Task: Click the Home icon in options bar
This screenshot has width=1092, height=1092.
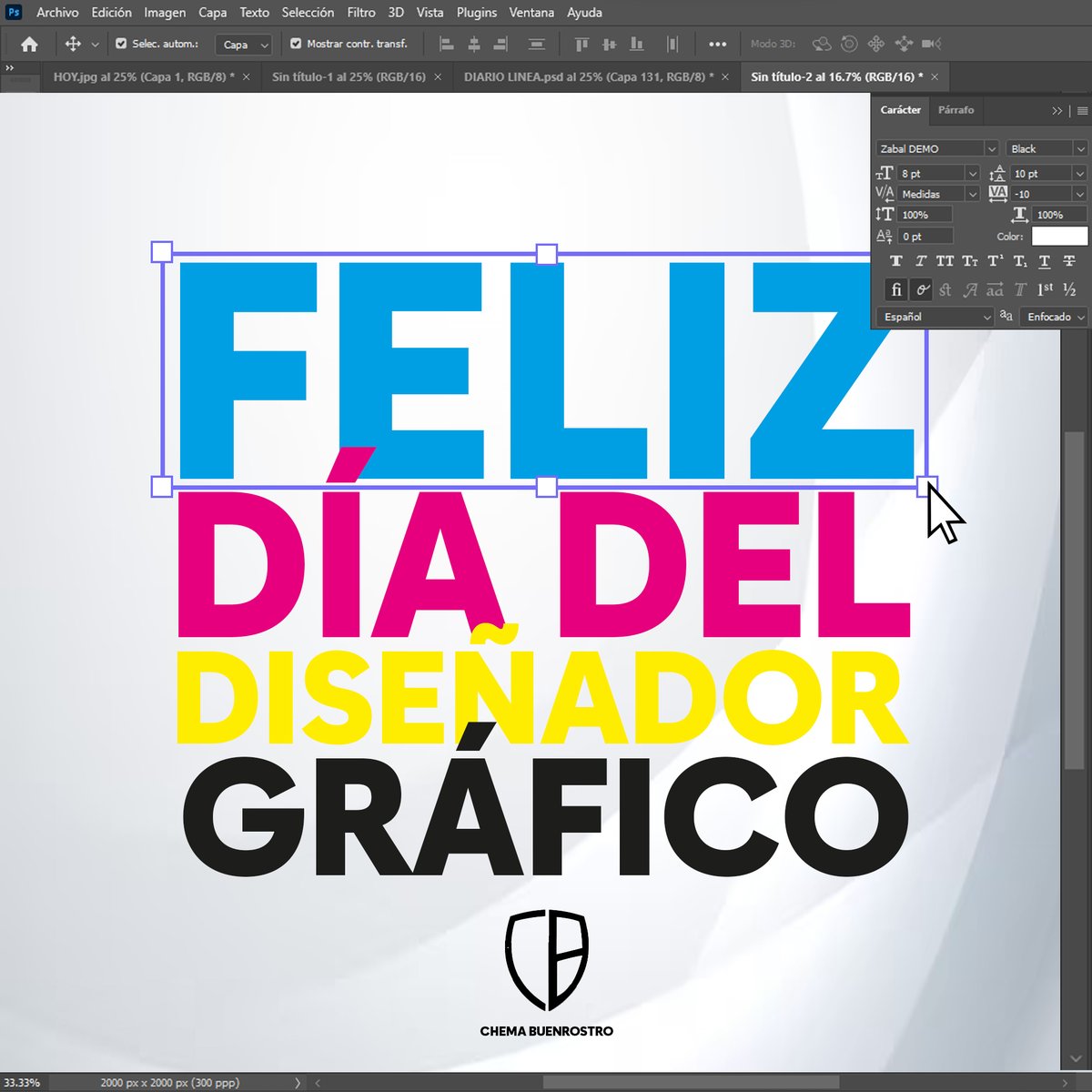Action: click(29, 44)
